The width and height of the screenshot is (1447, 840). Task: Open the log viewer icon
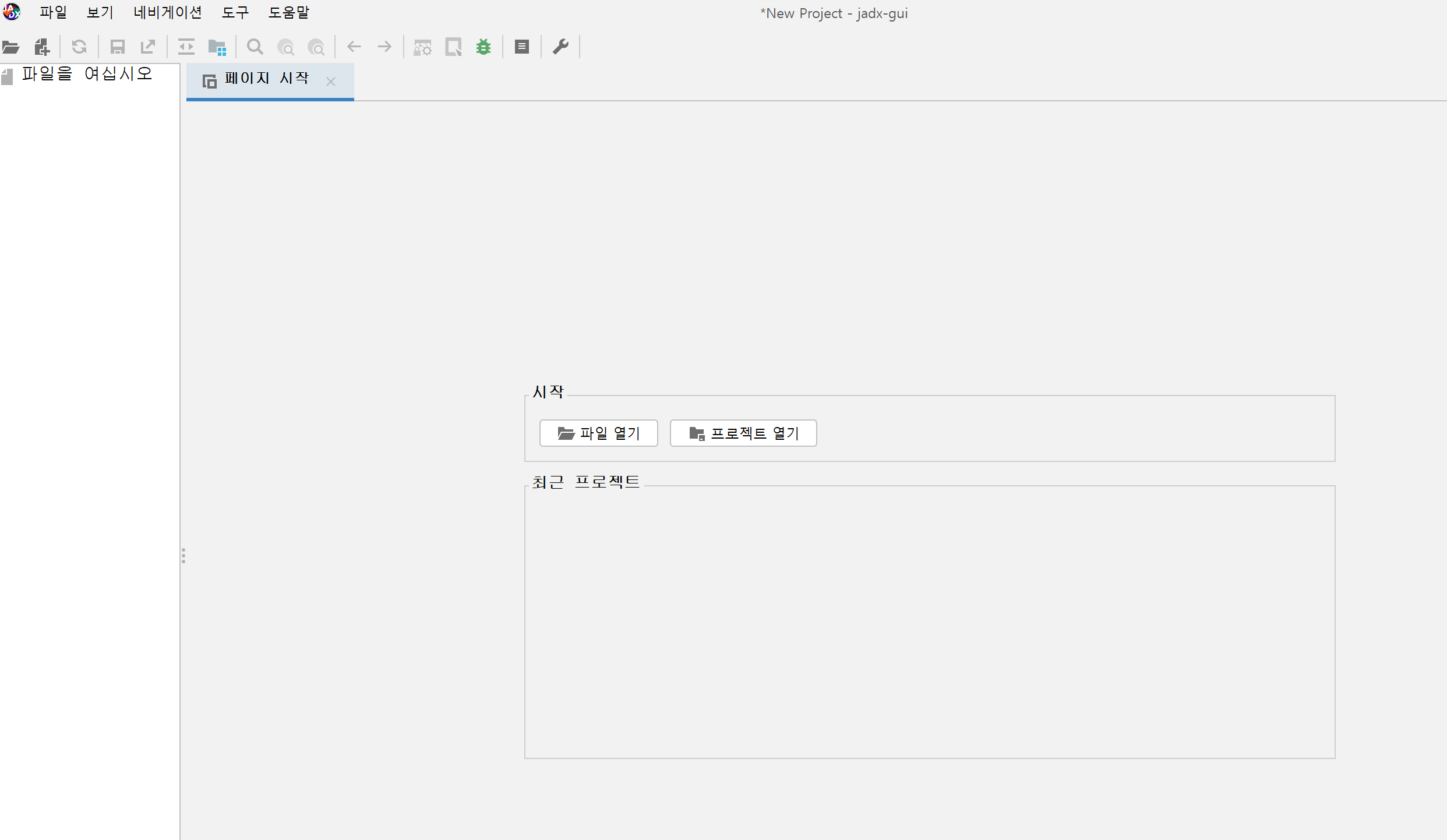[522, 47]
